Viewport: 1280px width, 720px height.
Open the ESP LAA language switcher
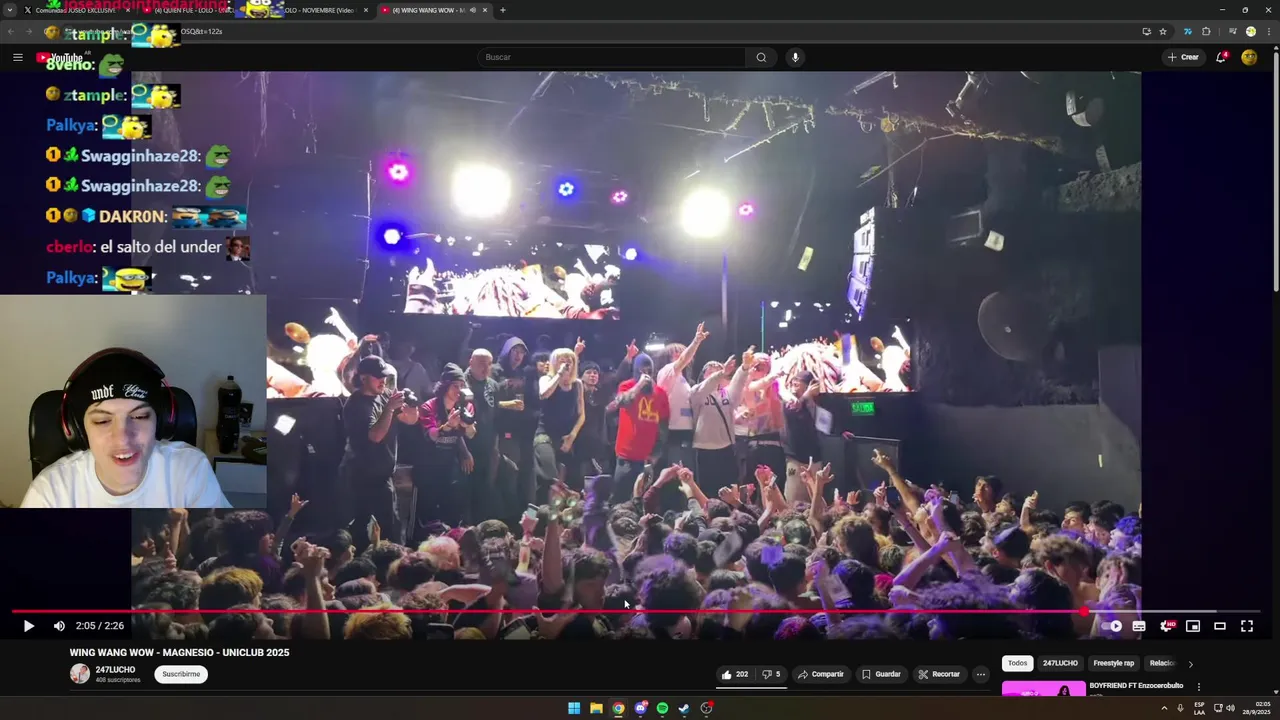coord(1199,708)
